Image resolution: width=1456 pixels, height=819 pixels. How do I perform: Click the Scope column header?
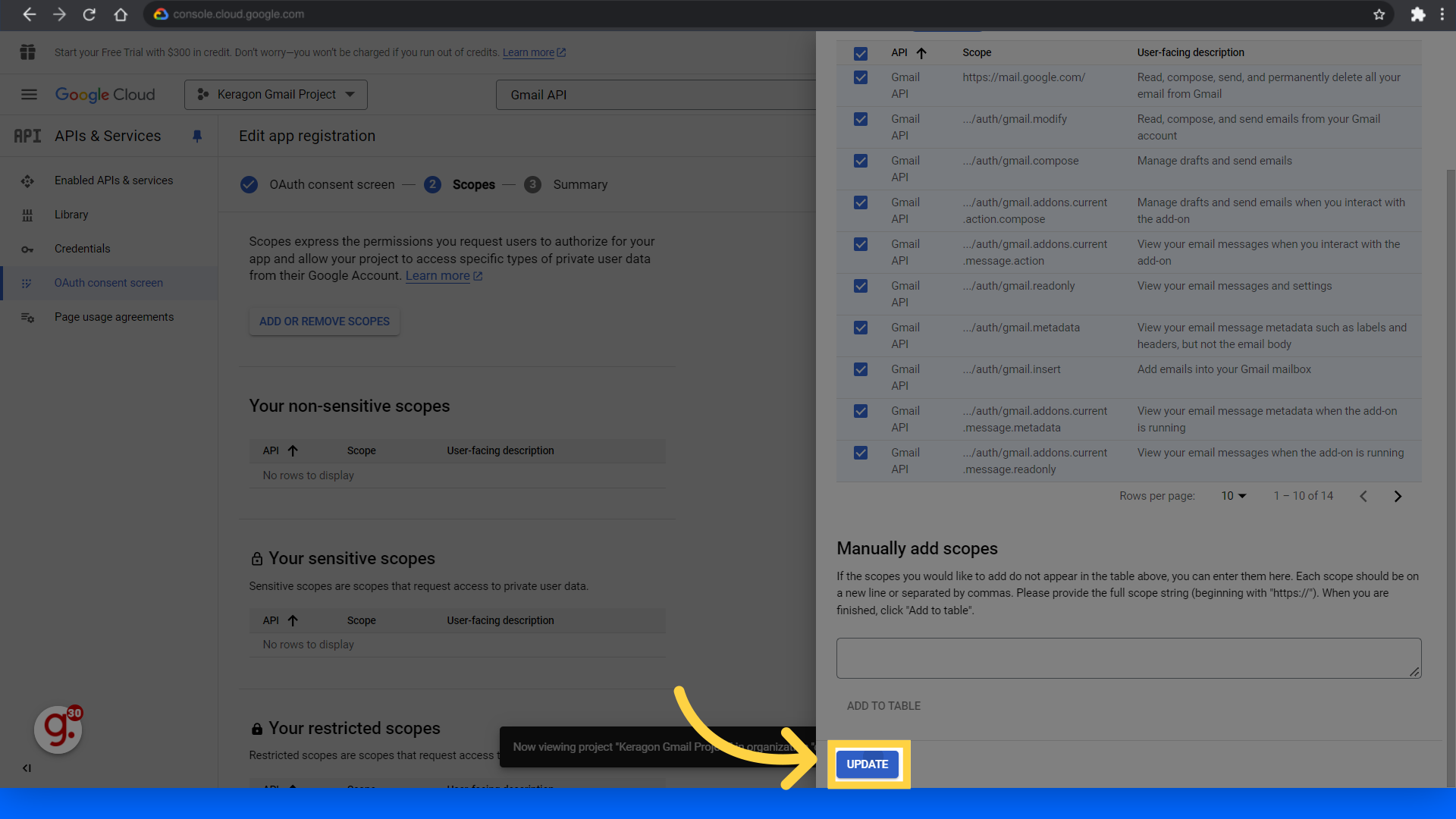pos(977,53)
